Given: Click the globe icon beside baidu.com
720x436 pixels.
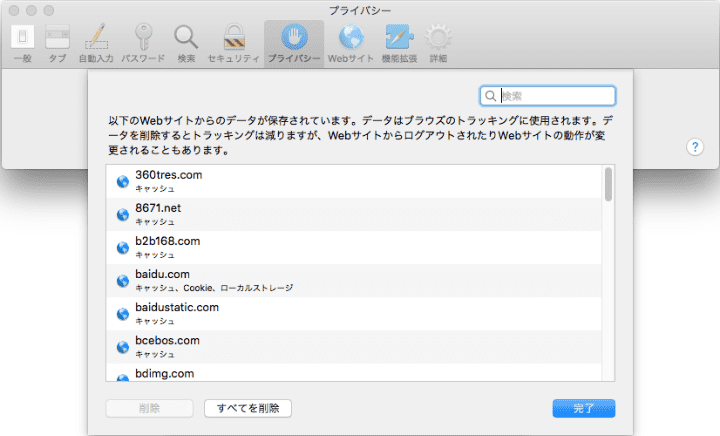Looking at the screenshot, I should pos(123,281).
